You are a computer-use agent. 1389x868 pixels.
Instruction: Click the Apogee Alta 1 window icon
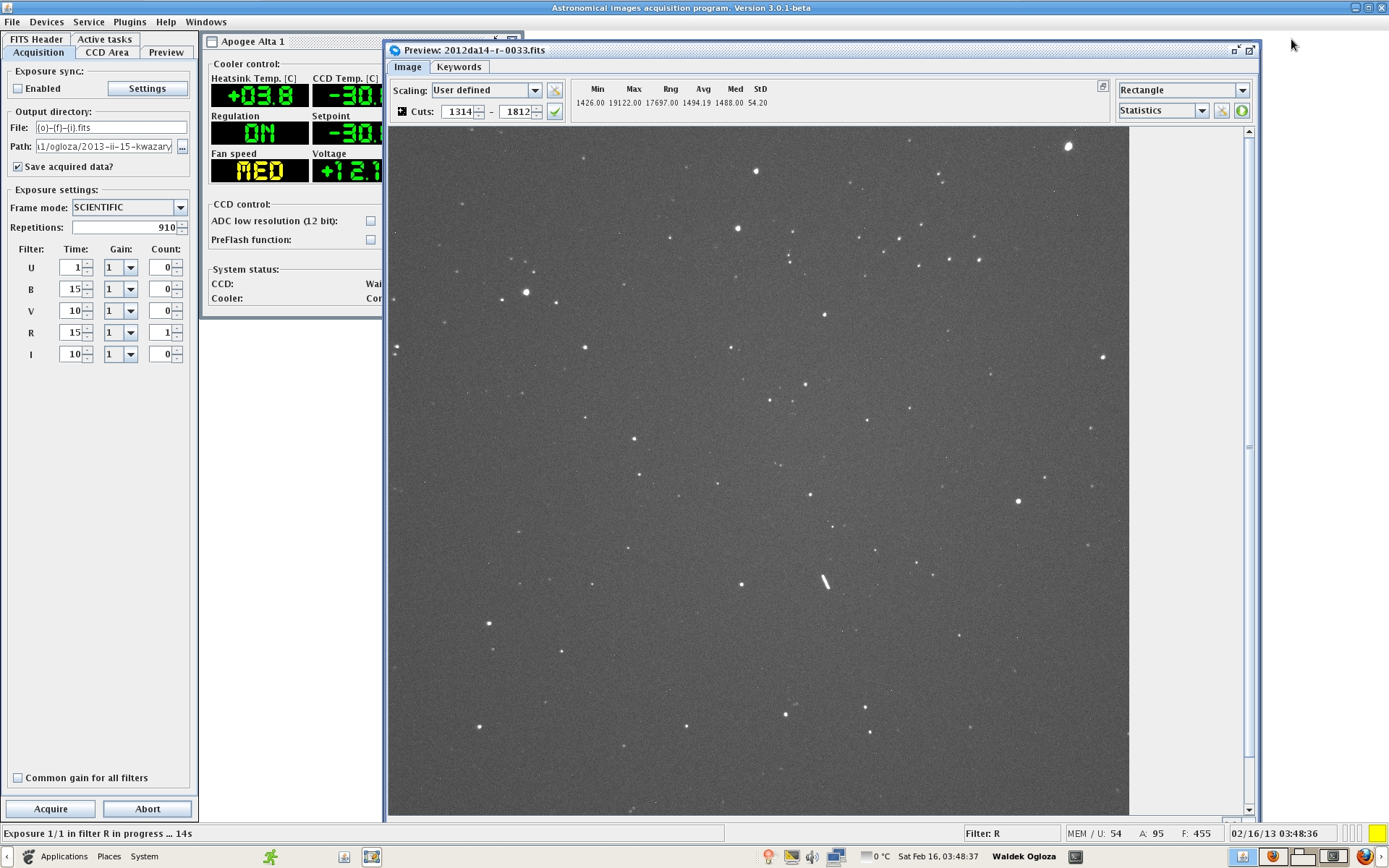click(x=212, y=42)
